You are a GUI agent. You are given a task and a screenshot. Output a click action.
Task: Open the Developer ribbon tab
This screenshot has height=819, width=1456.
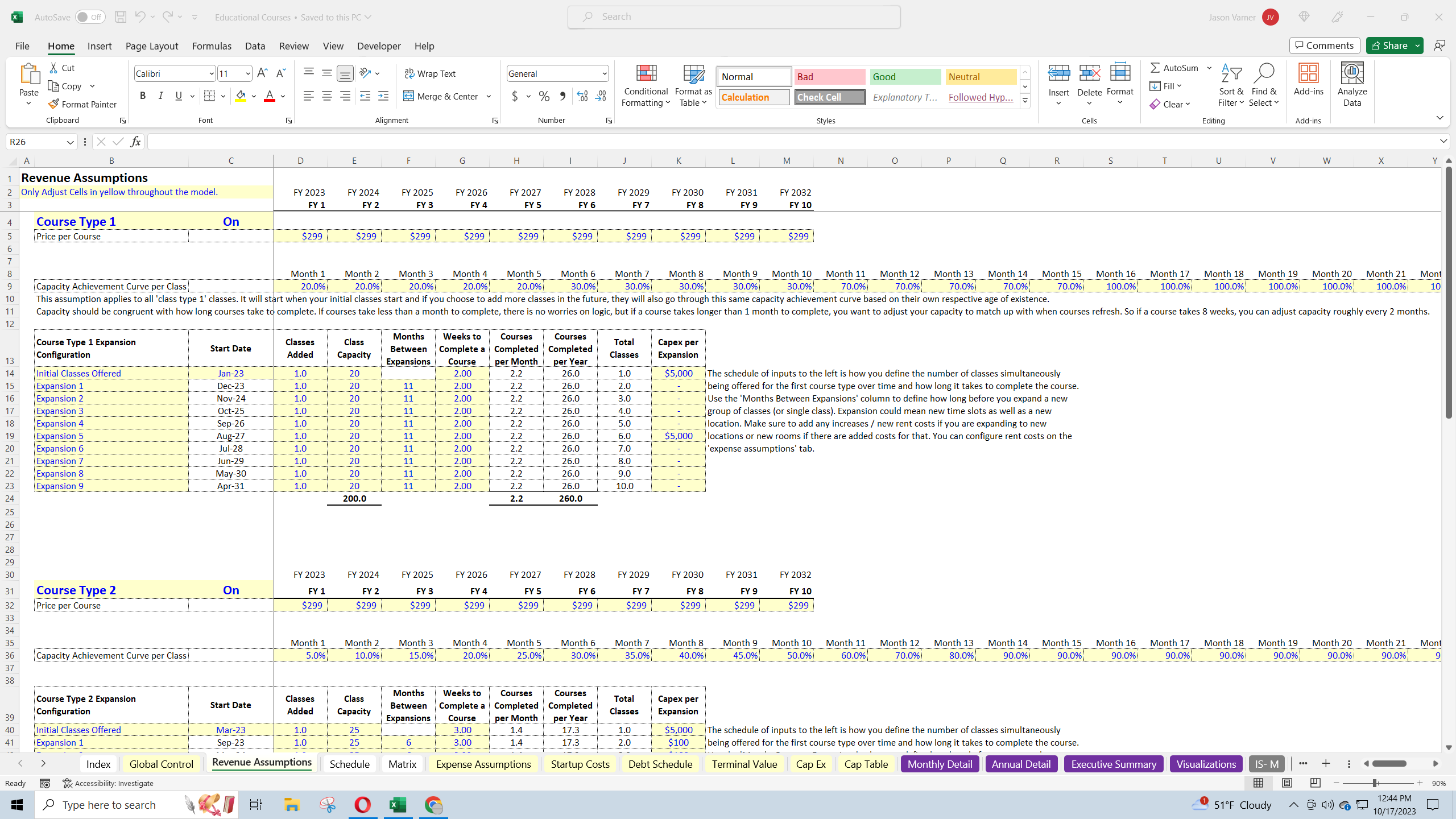click(379, 46)
